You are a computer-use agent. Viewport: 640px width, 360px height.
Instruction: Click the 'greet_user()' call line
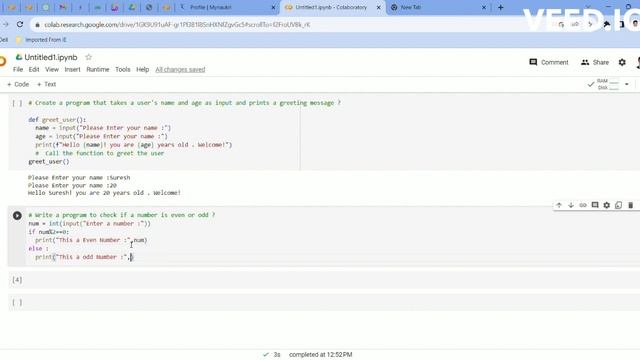pyautogui.click(x=49, y=162)
